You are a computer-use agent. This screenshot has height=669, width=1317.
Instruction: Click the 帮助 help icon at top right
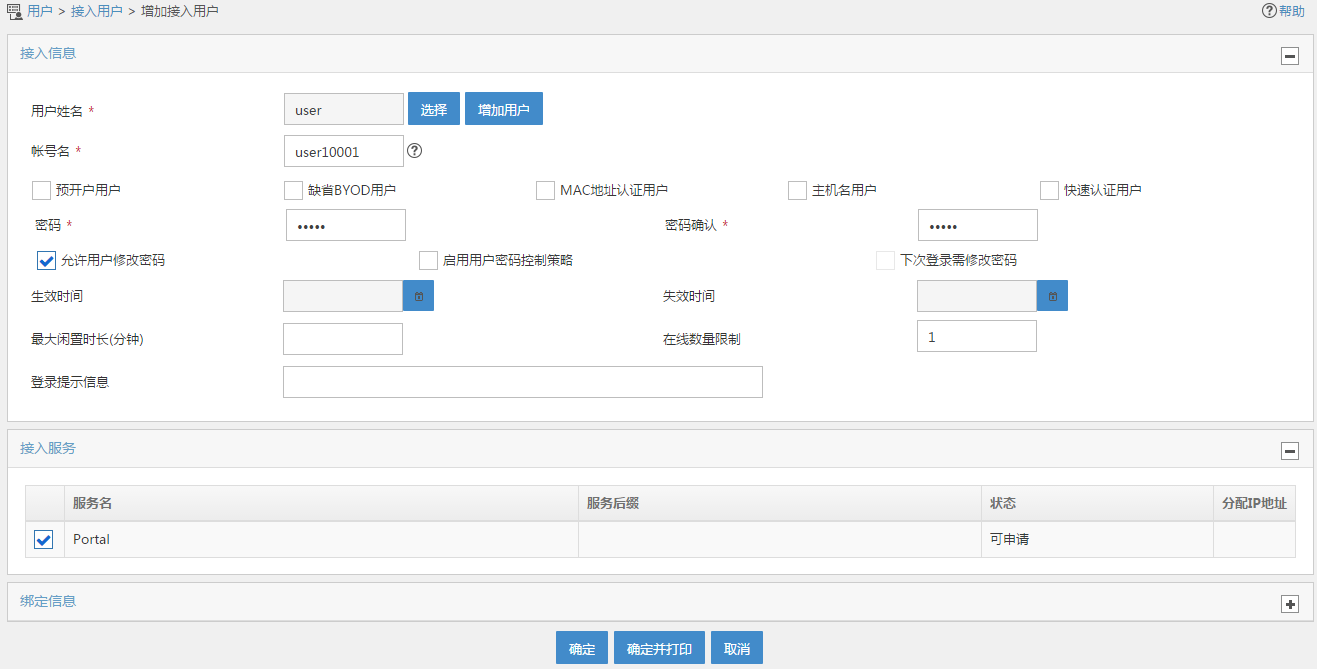[1269, 11]
